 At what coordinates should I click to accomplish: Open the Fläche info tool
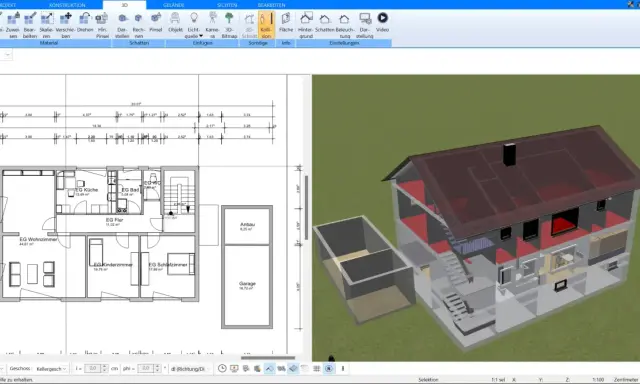286,22
